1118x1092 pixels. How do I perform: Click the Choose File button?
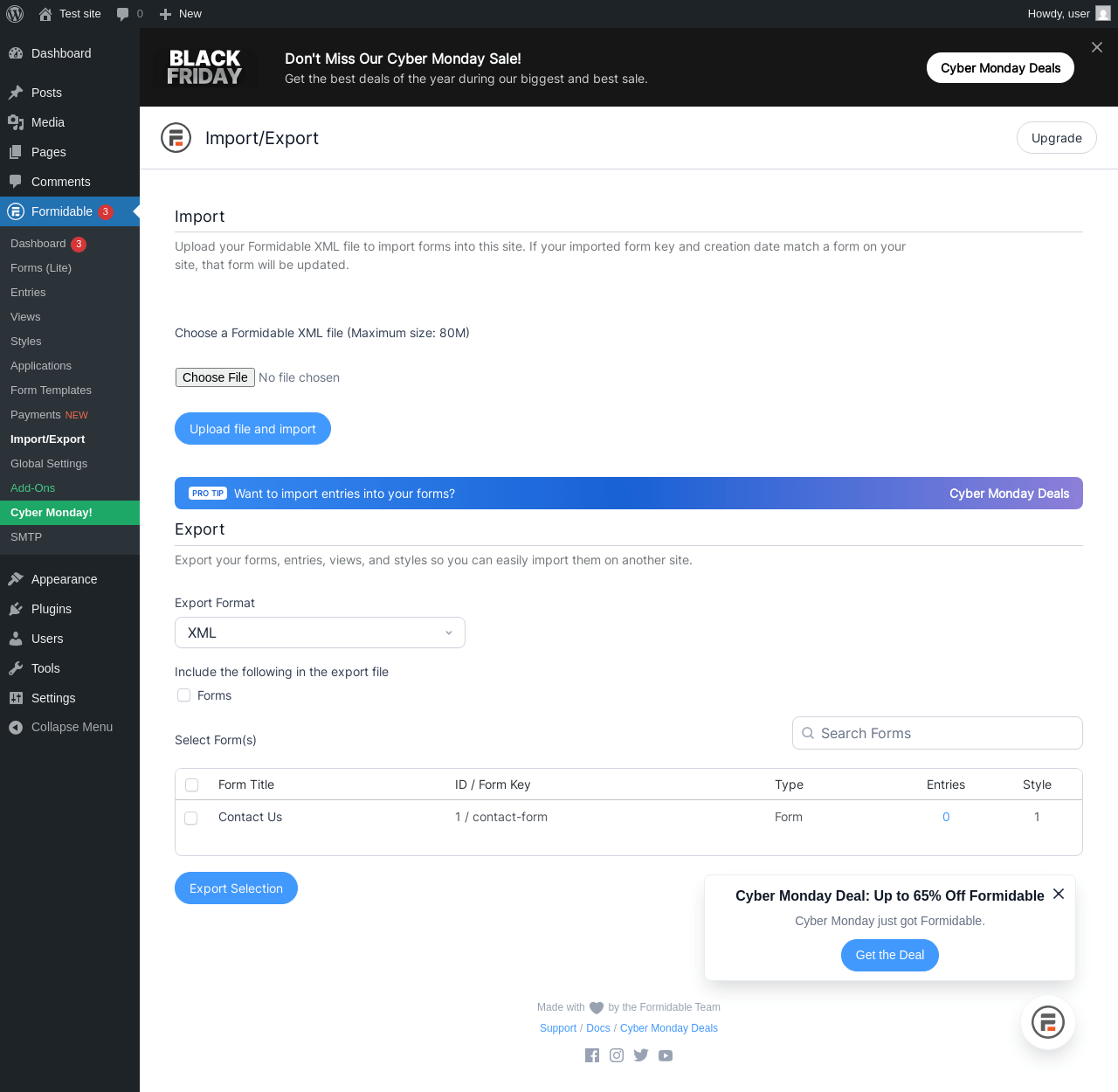[215, 377]
